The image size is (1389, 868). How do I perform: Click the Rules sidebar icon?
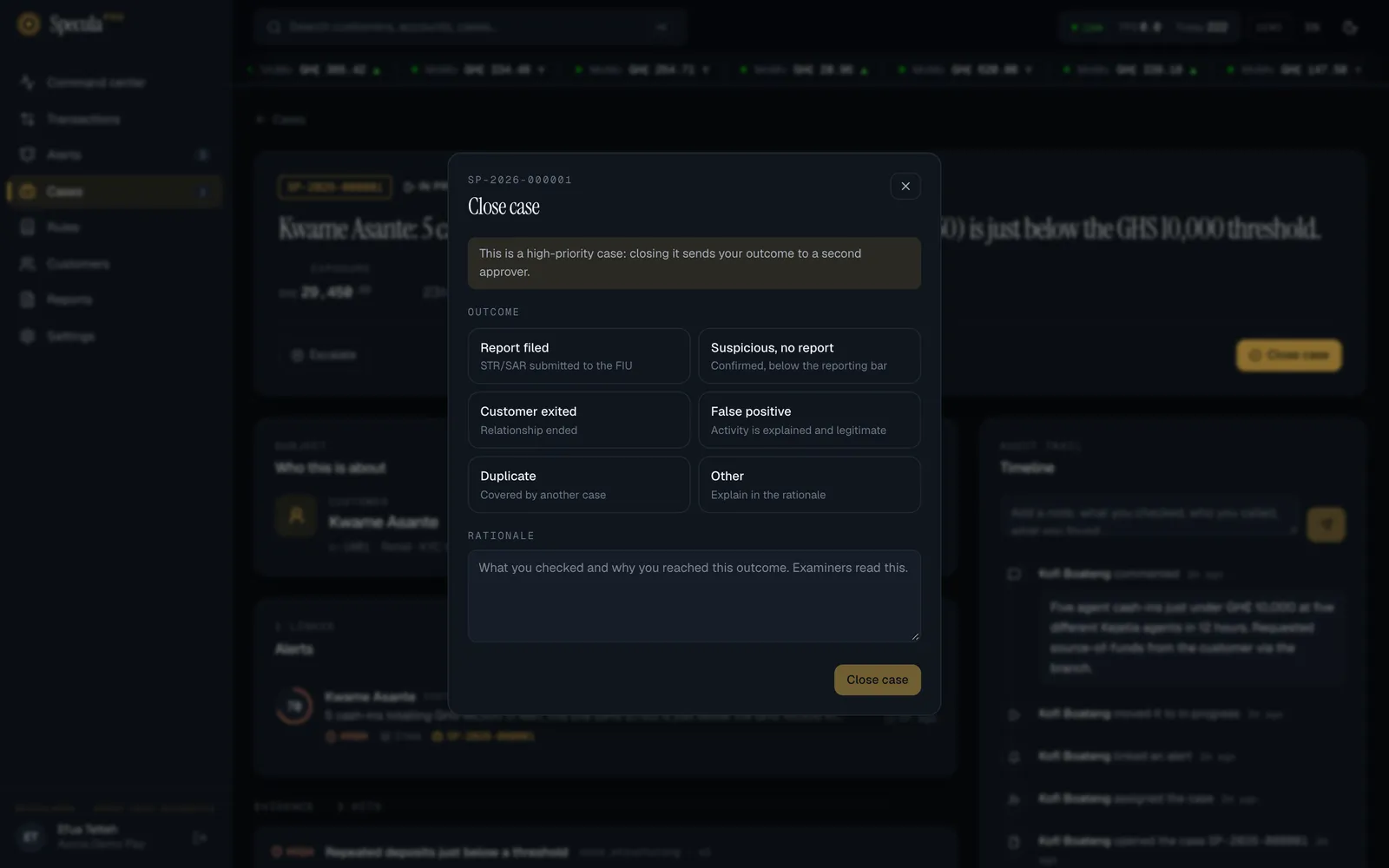click(28, 227)
